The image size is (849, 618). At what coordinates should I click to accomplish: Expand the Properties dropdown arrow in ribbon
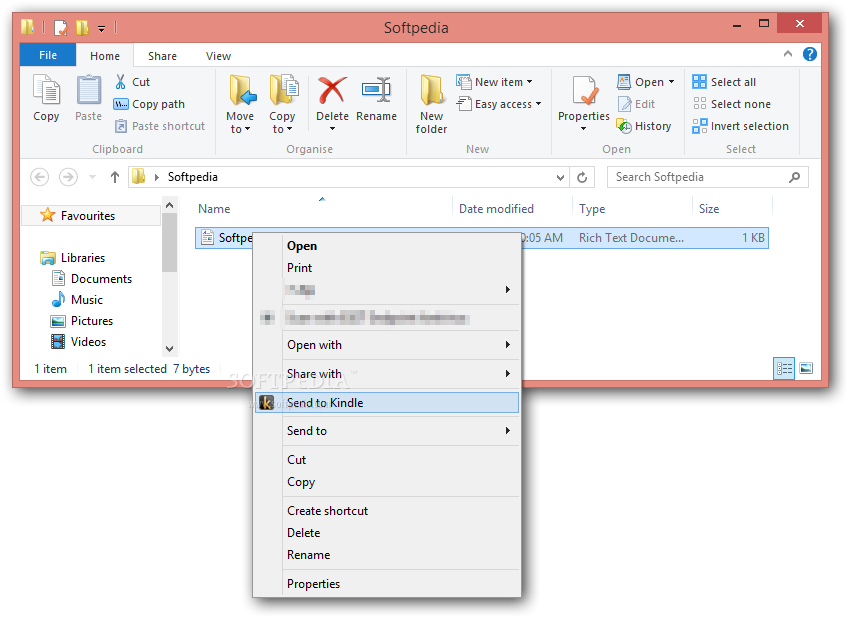584,129
